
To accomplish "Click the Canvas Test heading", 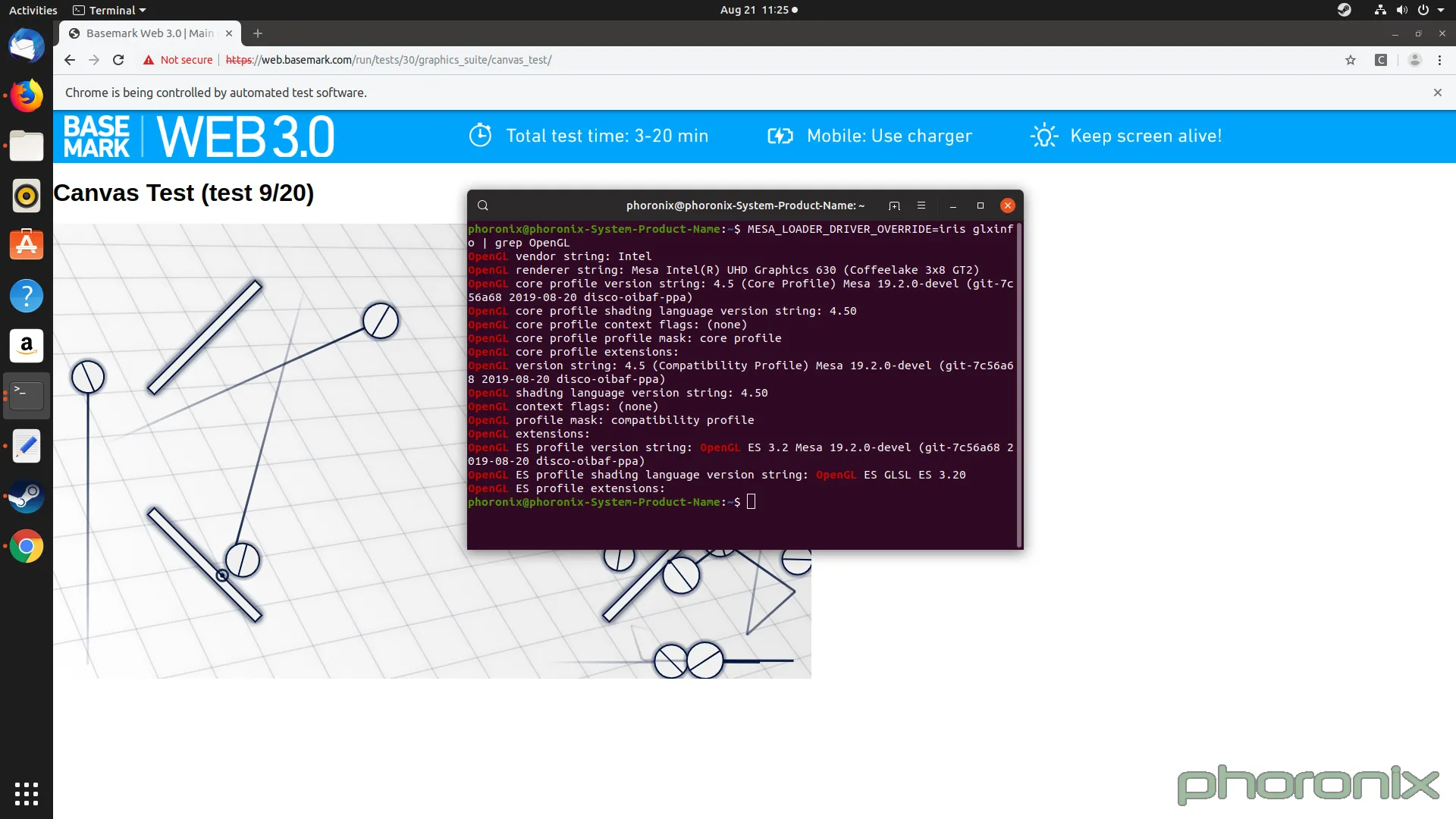I will (184, 193).
